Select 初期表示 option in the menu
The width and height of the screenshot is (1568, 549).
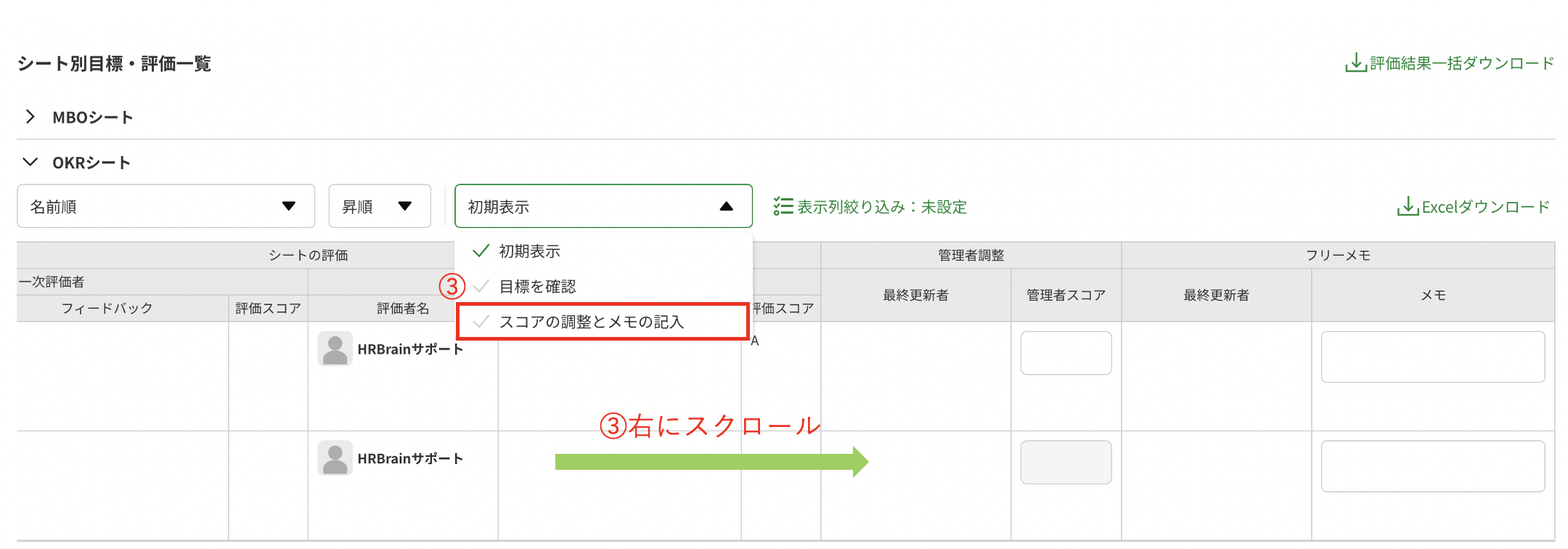529,251
